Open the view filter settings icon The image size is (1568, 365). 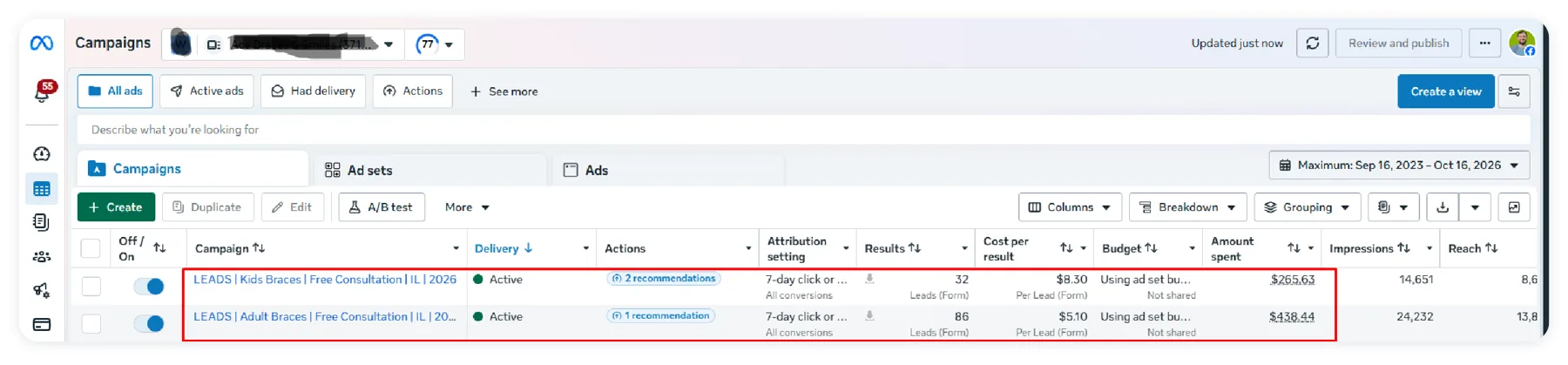point(1514,91)
